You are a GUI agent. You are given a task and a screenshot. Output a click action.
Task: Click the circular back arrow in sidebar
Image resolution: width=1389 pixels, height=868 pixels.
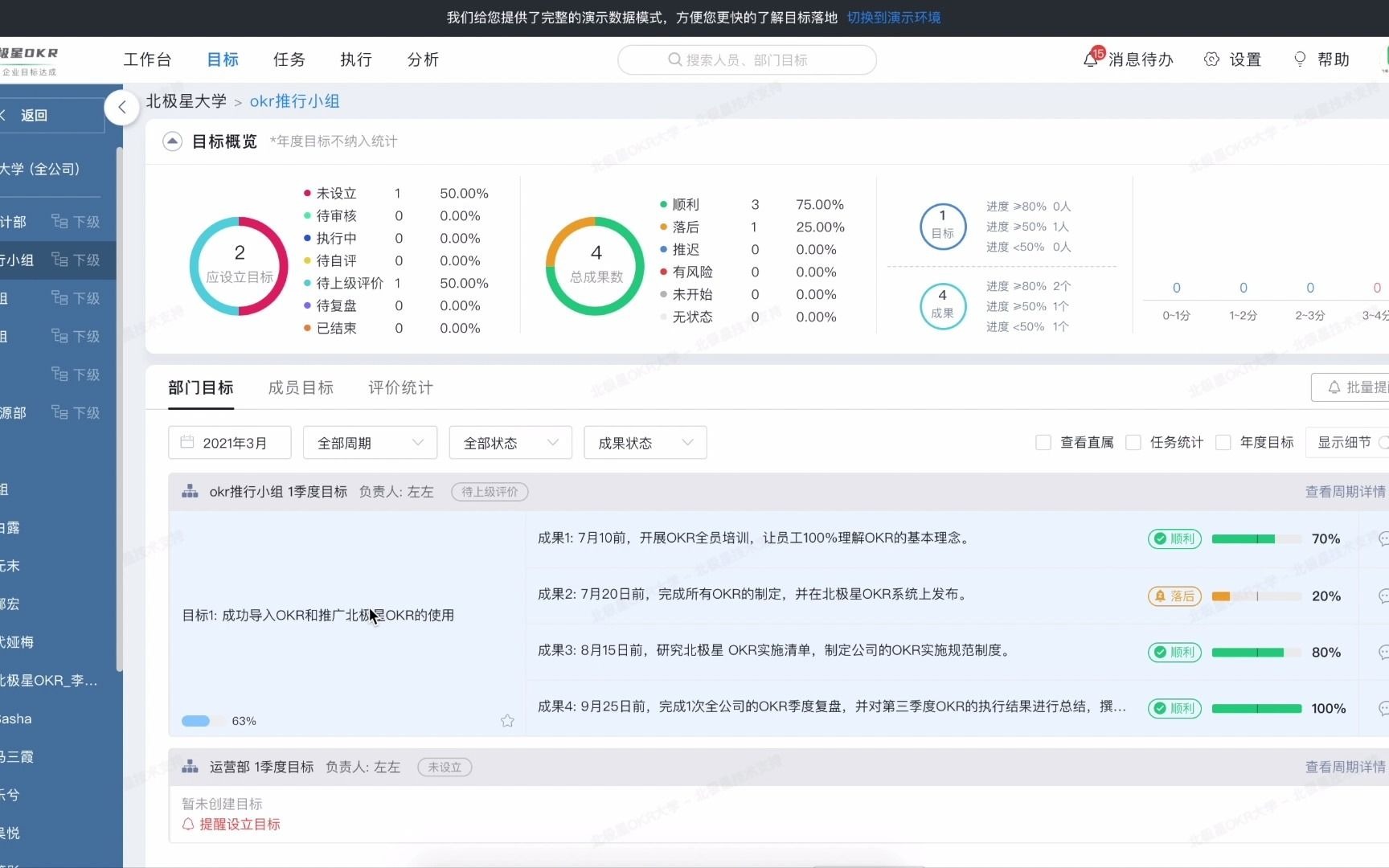(121, 107)
